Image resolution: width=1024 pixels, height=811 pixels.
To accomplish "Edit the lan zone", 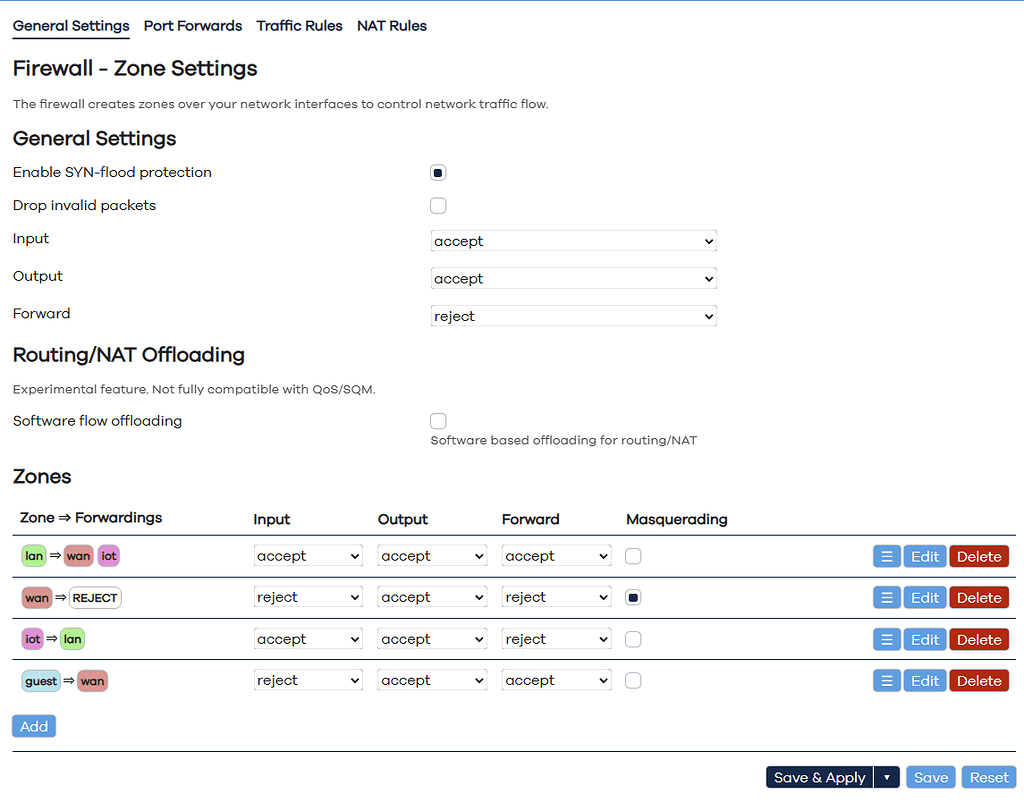I will coord(925,556).
